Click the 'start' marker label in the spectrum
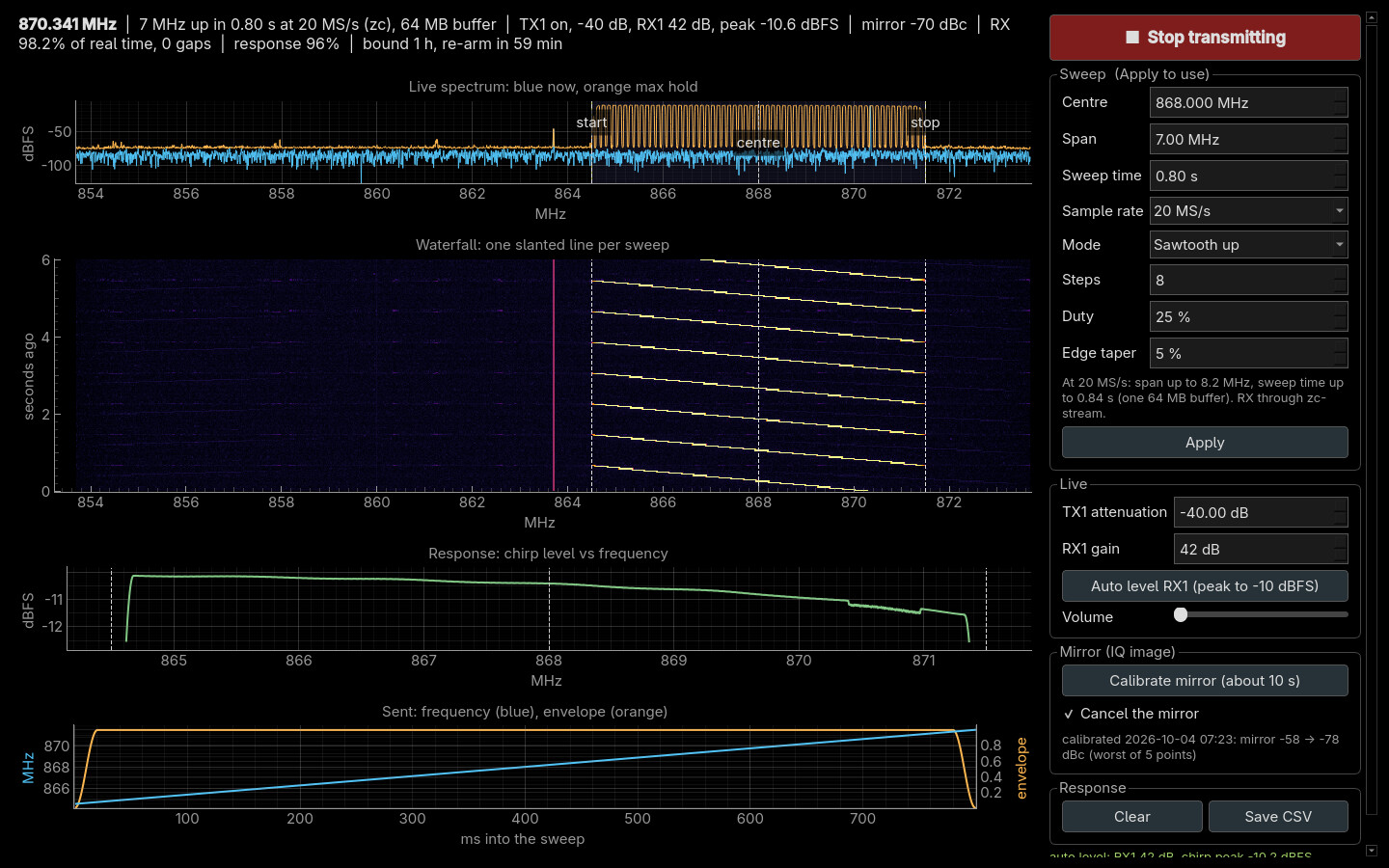This screenshot has height=868, width=1389. click(x=591, y=122)
